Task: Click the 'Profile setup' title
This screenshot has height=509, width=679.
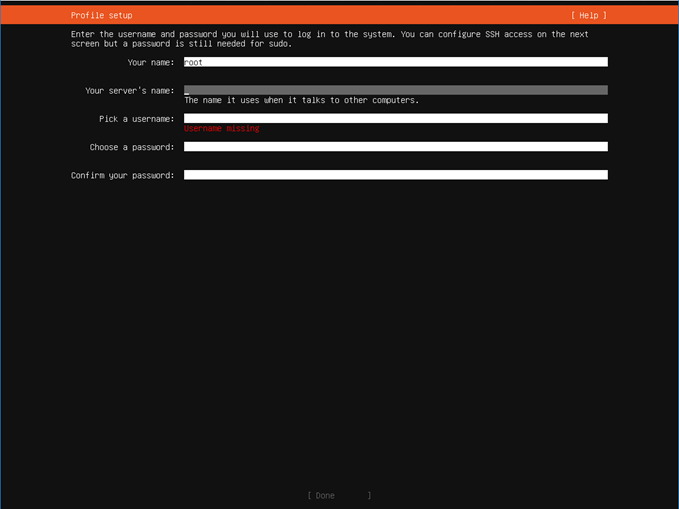Action: click(x=101, y=15)
